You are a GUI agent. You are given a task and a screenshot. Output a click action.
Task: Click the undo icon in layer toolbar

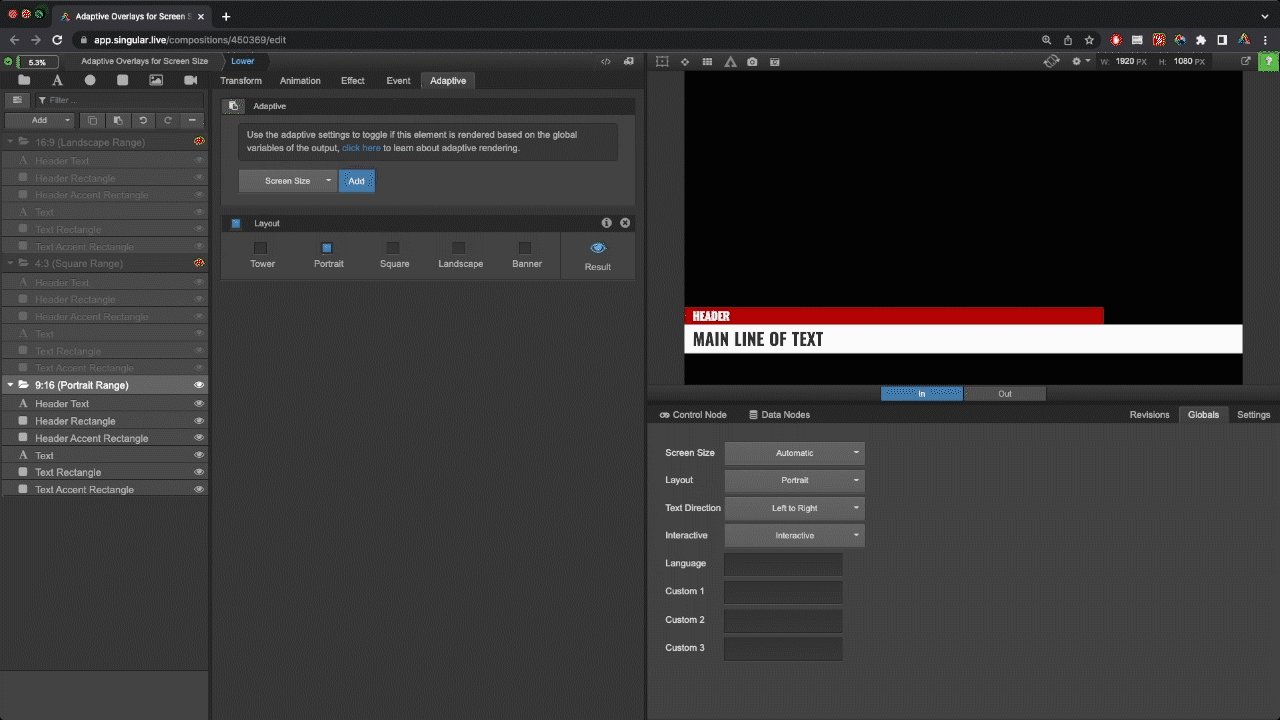click(143, 120)
